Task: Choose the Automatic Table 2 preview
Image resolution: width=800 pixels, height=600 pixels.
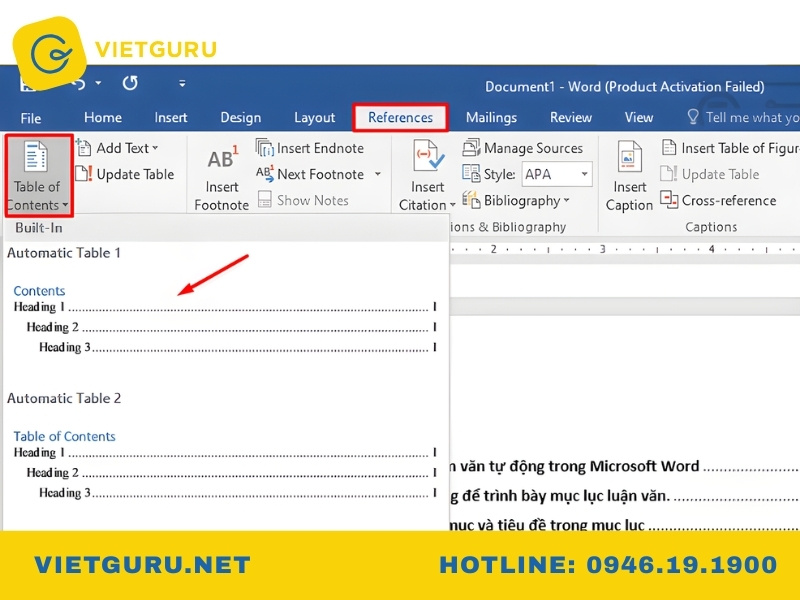Action: coord(225,466)
